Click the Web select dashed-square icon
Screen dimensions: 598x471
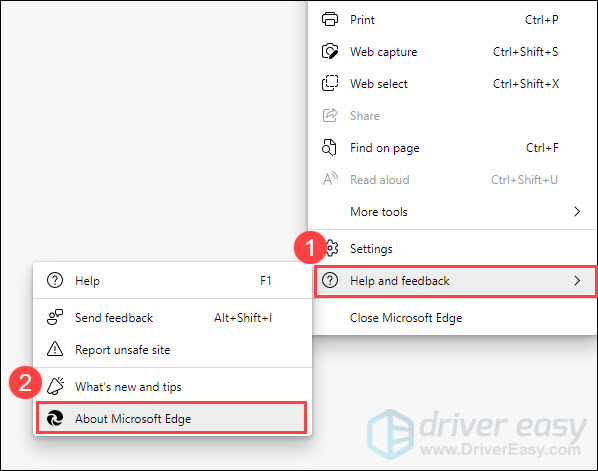(x=330, y=83)
